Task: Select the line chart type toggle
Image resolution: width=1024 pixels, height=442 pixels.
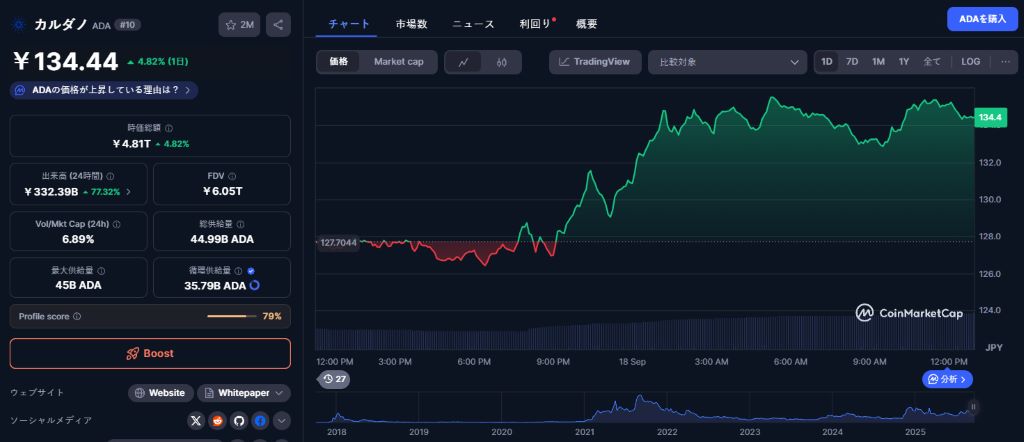Action: point(464,62)
